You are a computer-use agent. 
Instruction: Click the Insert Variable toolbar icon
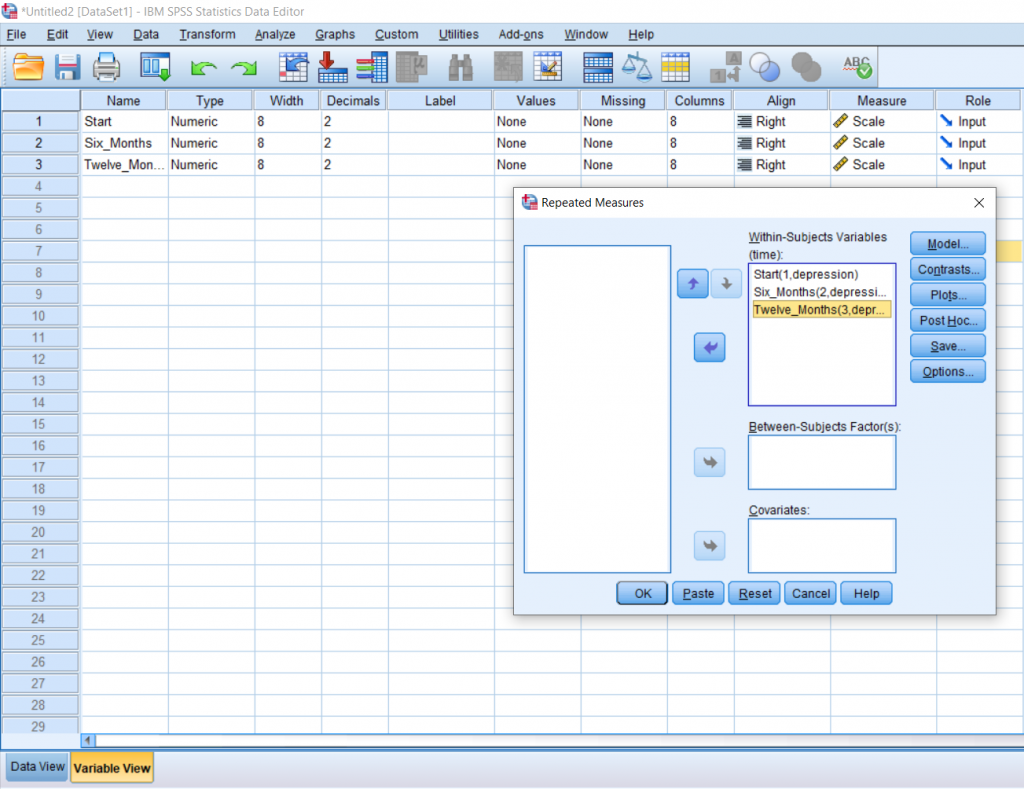(549, 66)
